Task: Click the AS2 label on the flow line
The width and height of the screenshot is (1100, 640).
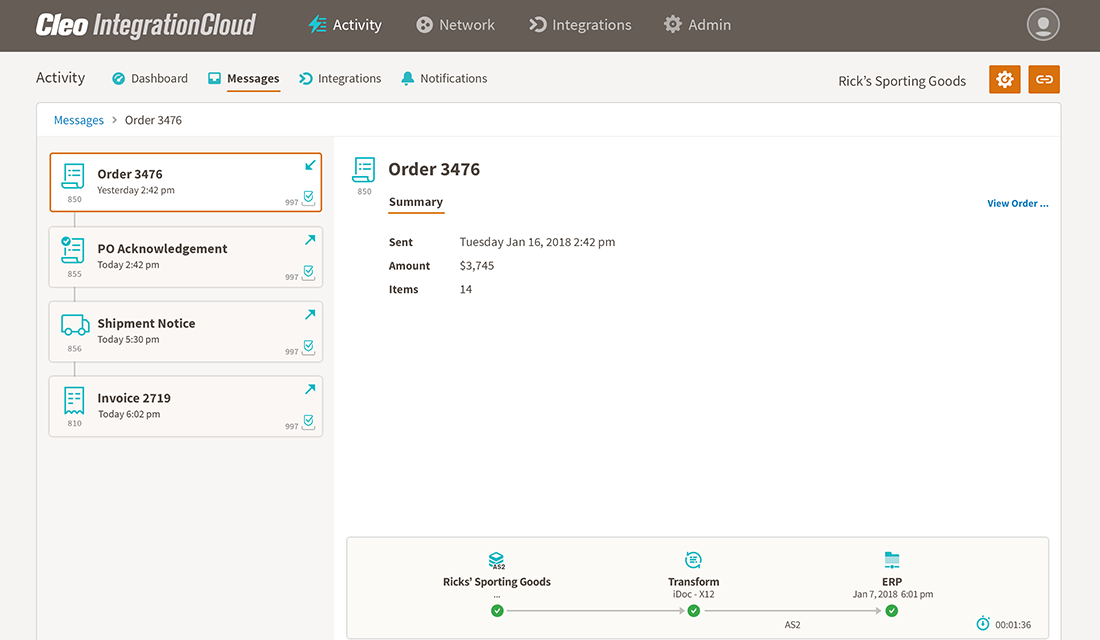Action: point(792,625)
